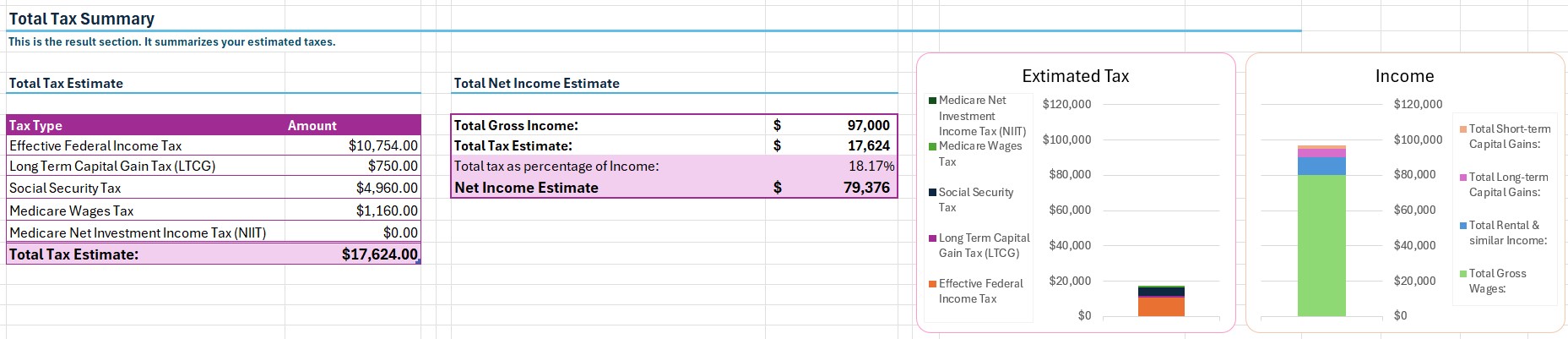Click the green Total Gross Wages bar segment

tap(1321, 245)
